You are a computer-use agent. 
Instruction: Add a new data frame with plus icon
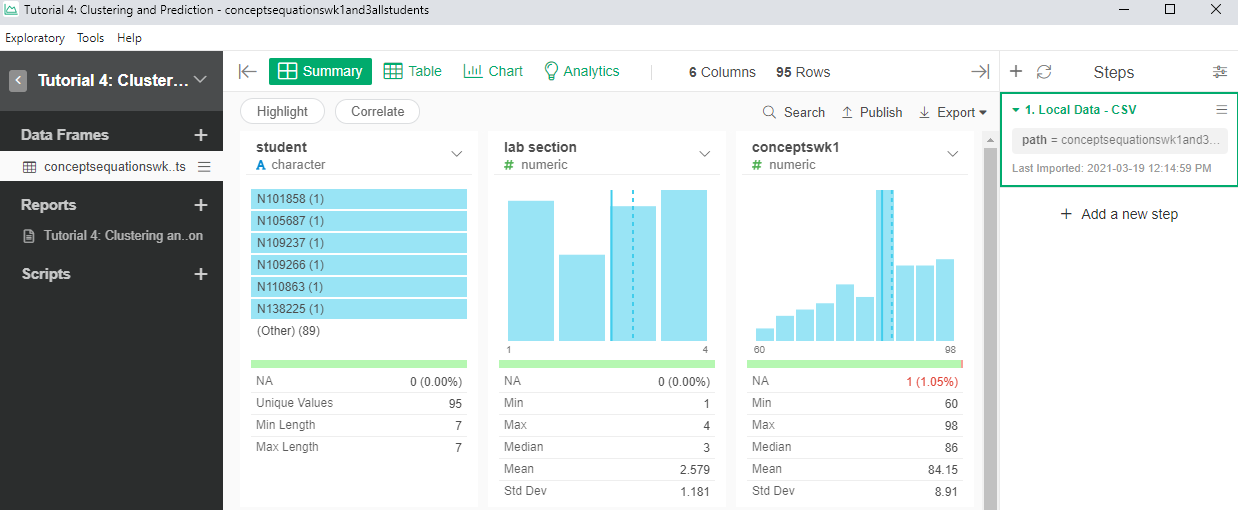200,135
